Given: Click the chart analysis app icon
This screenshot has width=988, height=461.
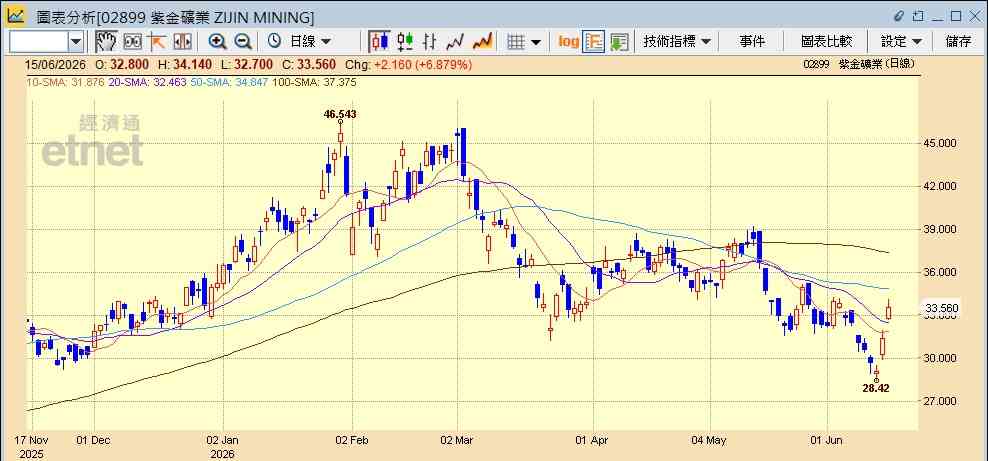Looking at the screenshot, I should 16,16.
